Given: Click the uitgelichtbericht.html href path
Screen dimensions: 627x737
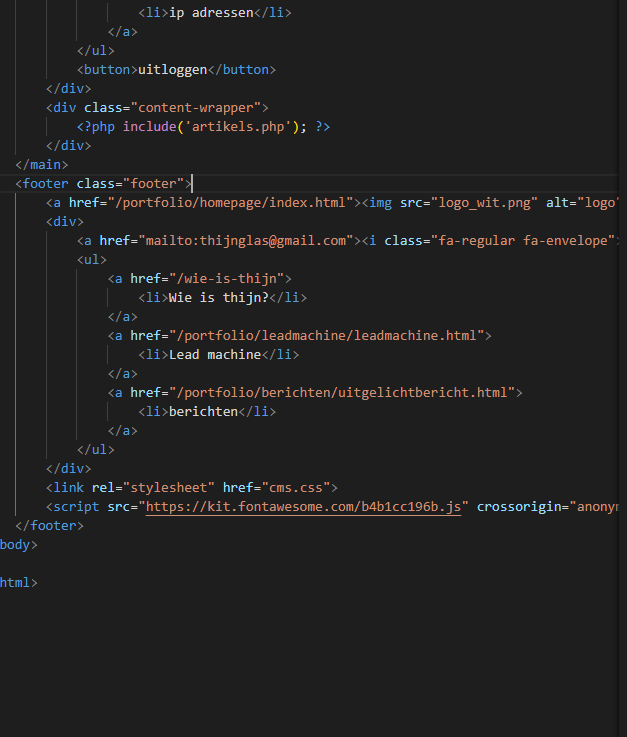Looking at the screenshot, I should coord(342,392).
